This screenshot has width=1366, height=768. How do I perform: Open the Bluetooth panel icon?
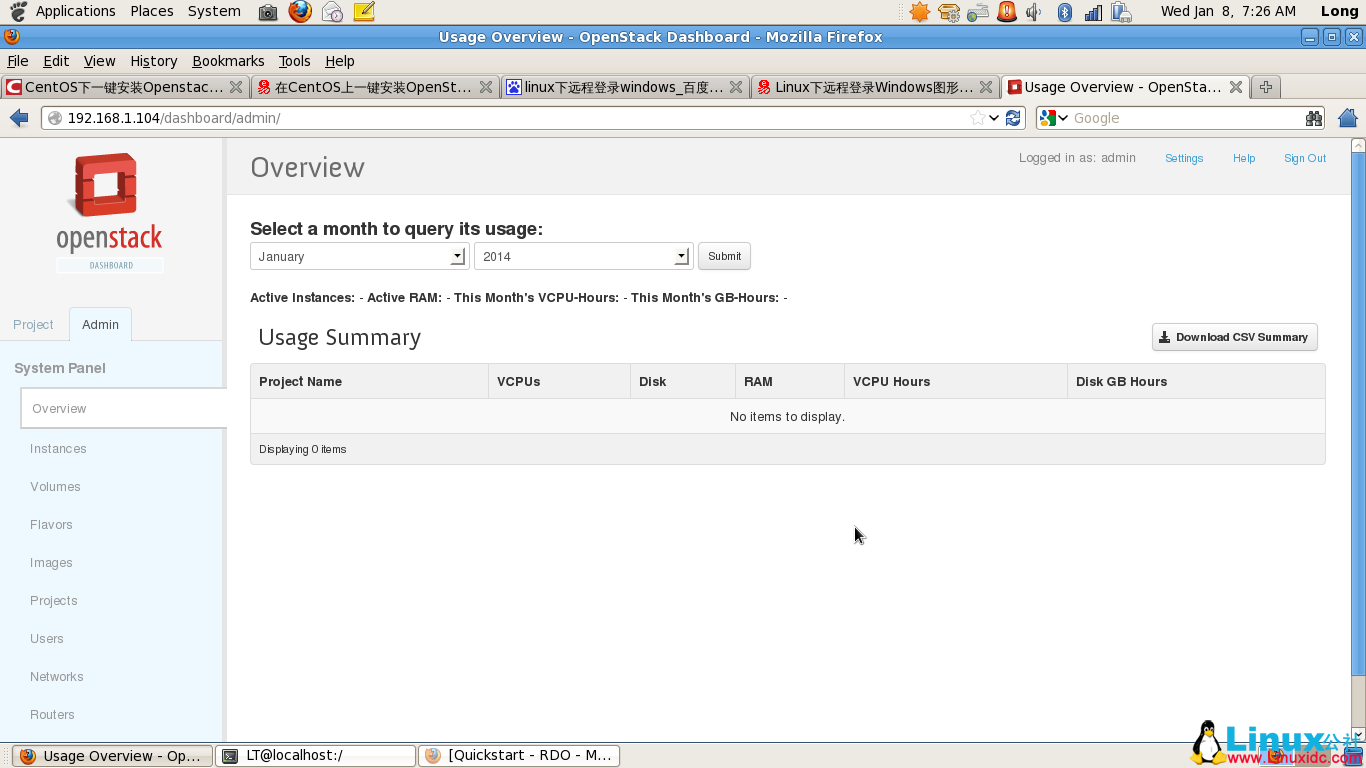point(1063,11)
